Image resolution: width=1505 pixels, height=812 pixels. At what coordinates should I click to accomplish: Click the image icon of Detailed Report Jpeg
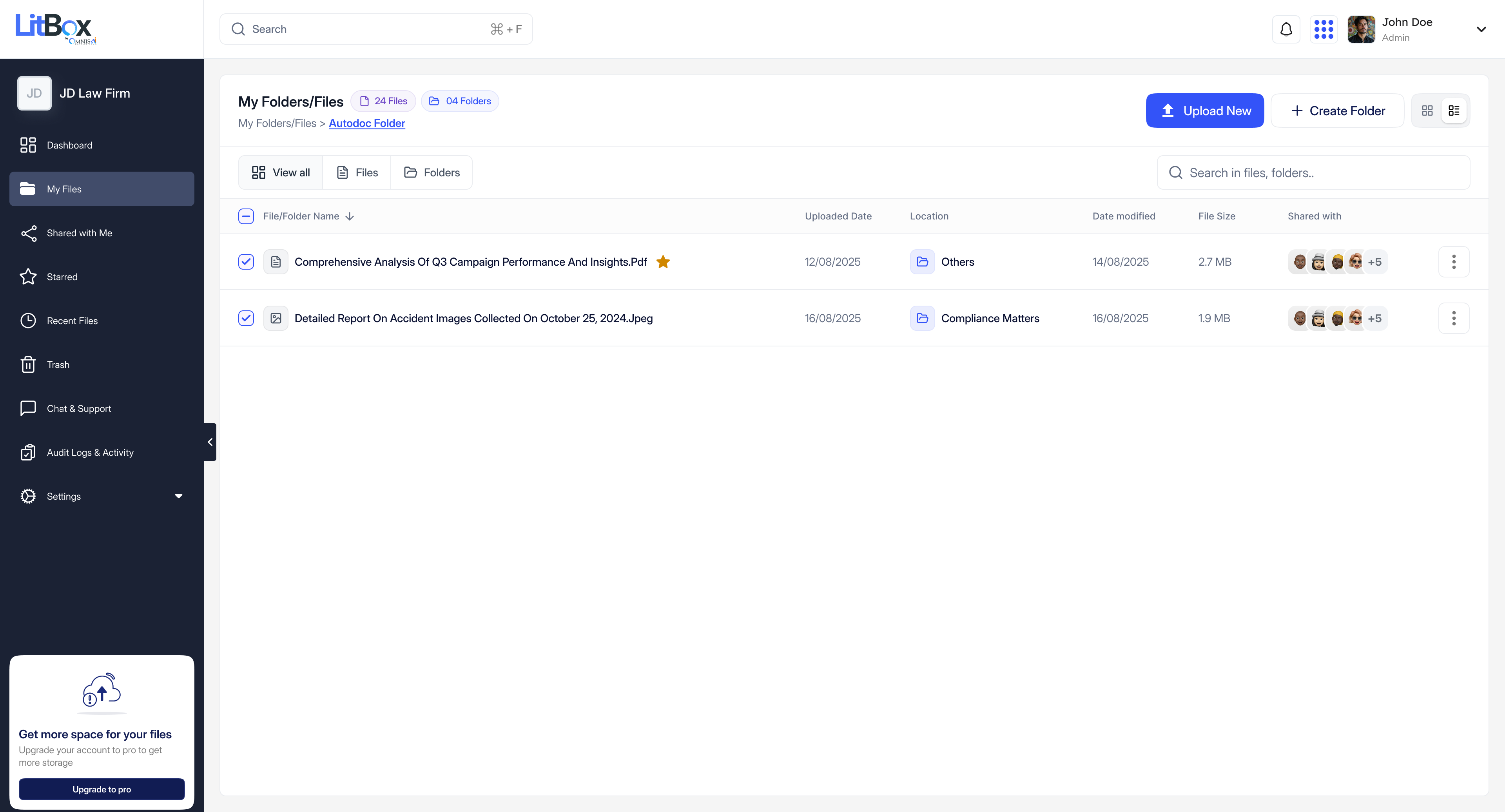point(276,318)
